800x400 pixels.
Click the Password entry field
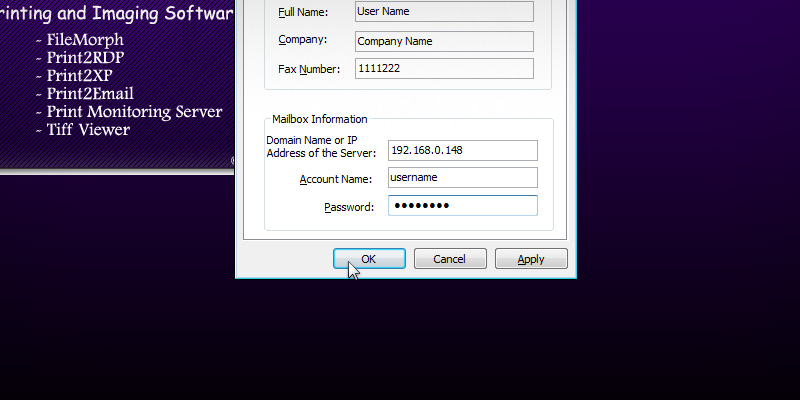(x=463, y=206)
